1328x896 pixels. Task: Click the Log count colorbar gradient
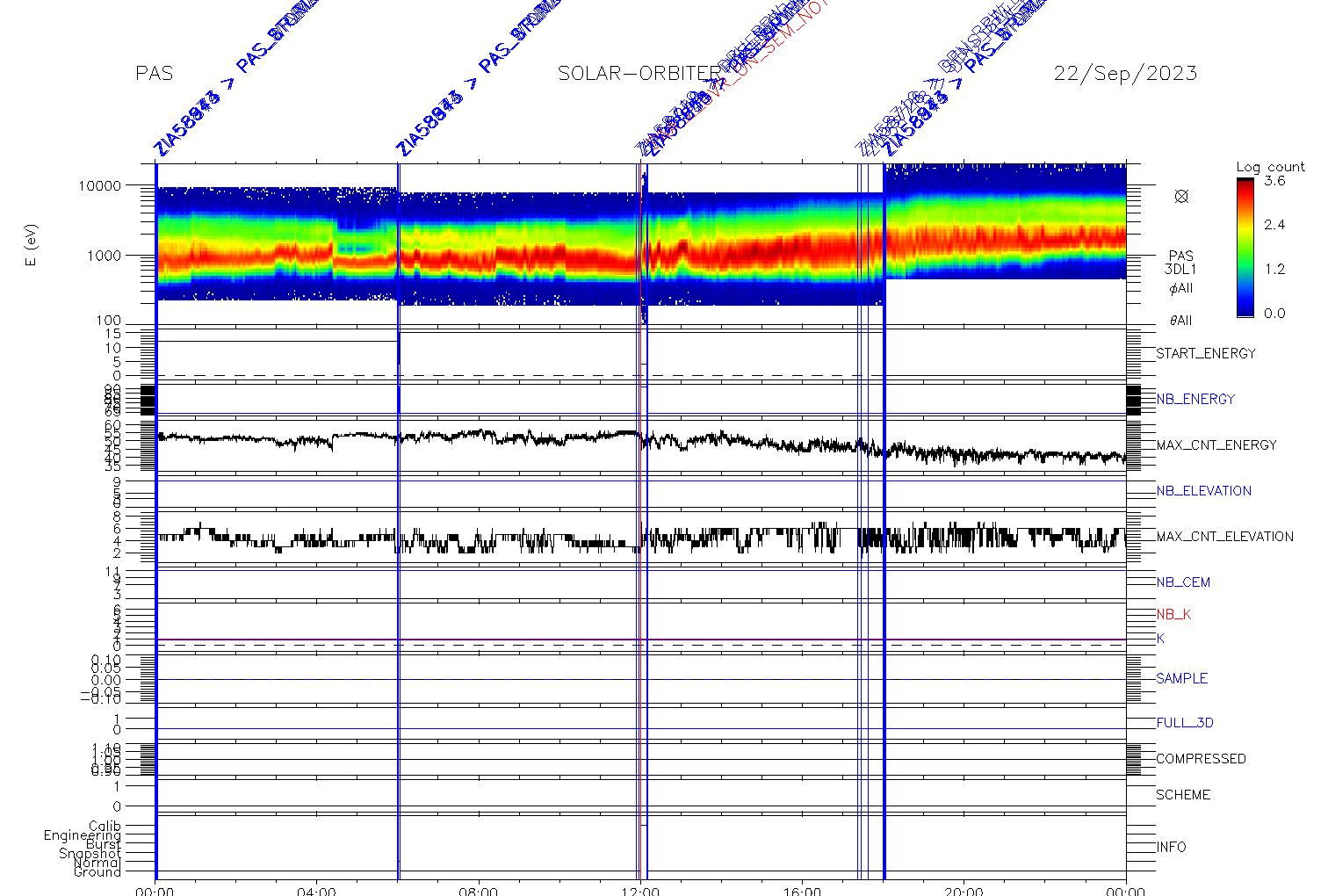point(1245,247)
